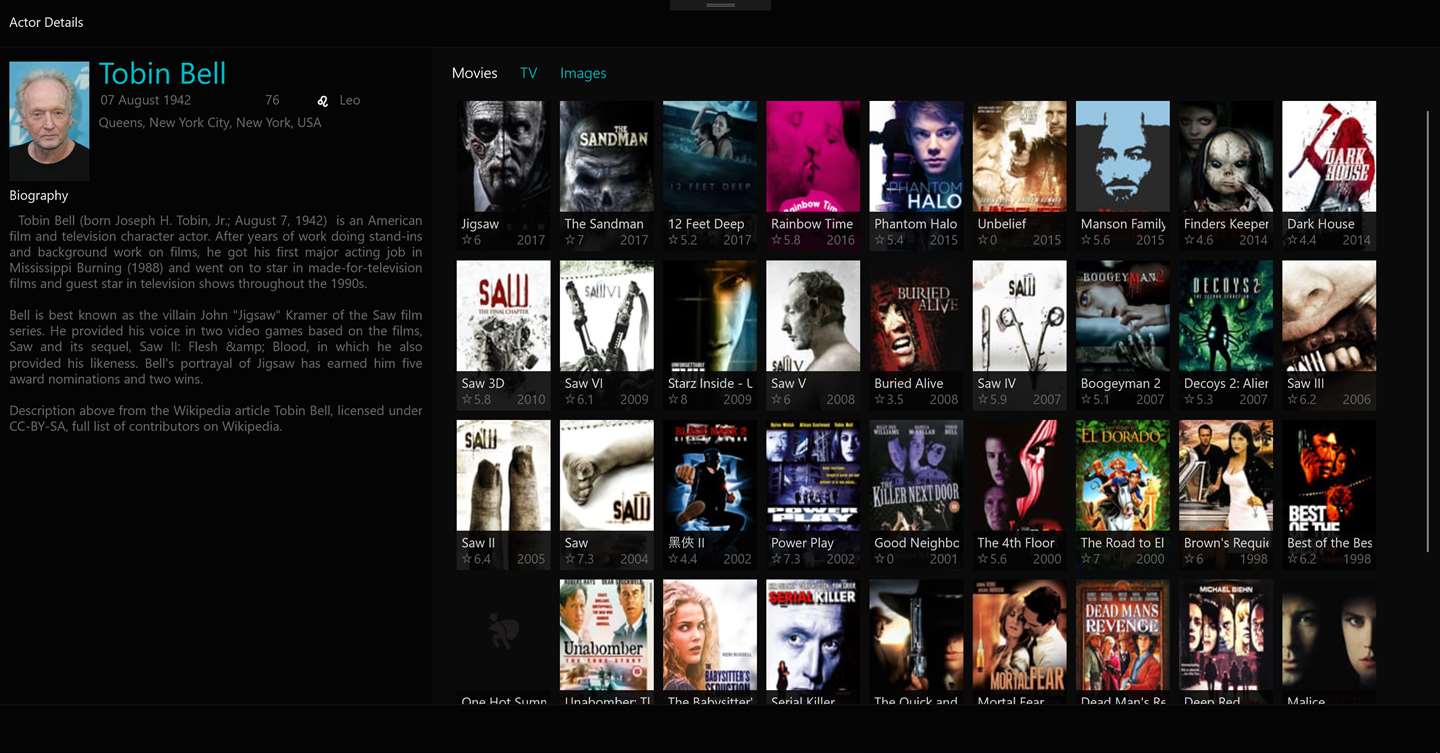
Task: Select the Malice movie poster
Action: coord(1329,635)
